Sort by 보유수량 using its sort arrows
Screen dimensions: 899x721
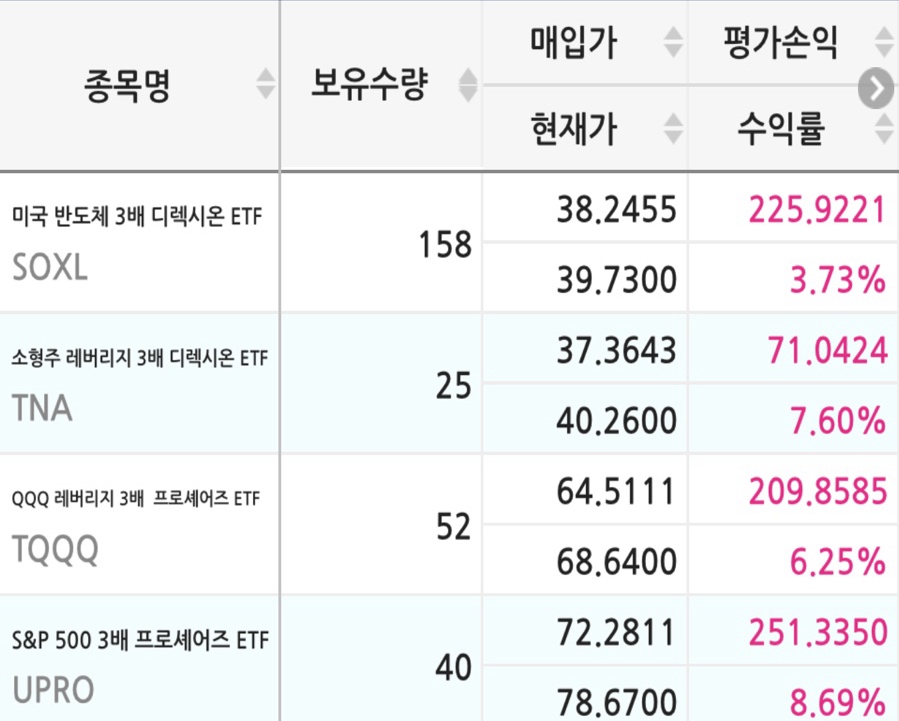tap(468, 85)
